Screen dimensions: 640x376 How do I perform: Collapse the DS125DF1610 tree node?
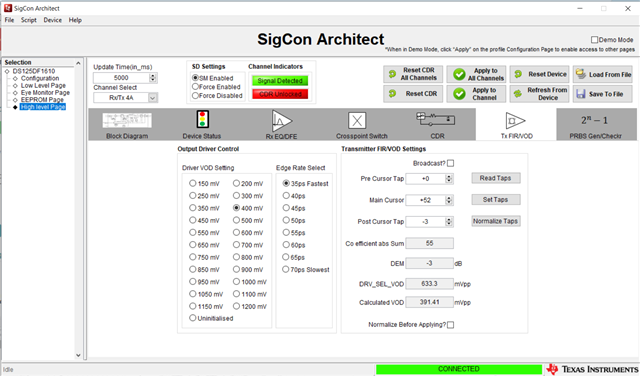click(7, 71)
